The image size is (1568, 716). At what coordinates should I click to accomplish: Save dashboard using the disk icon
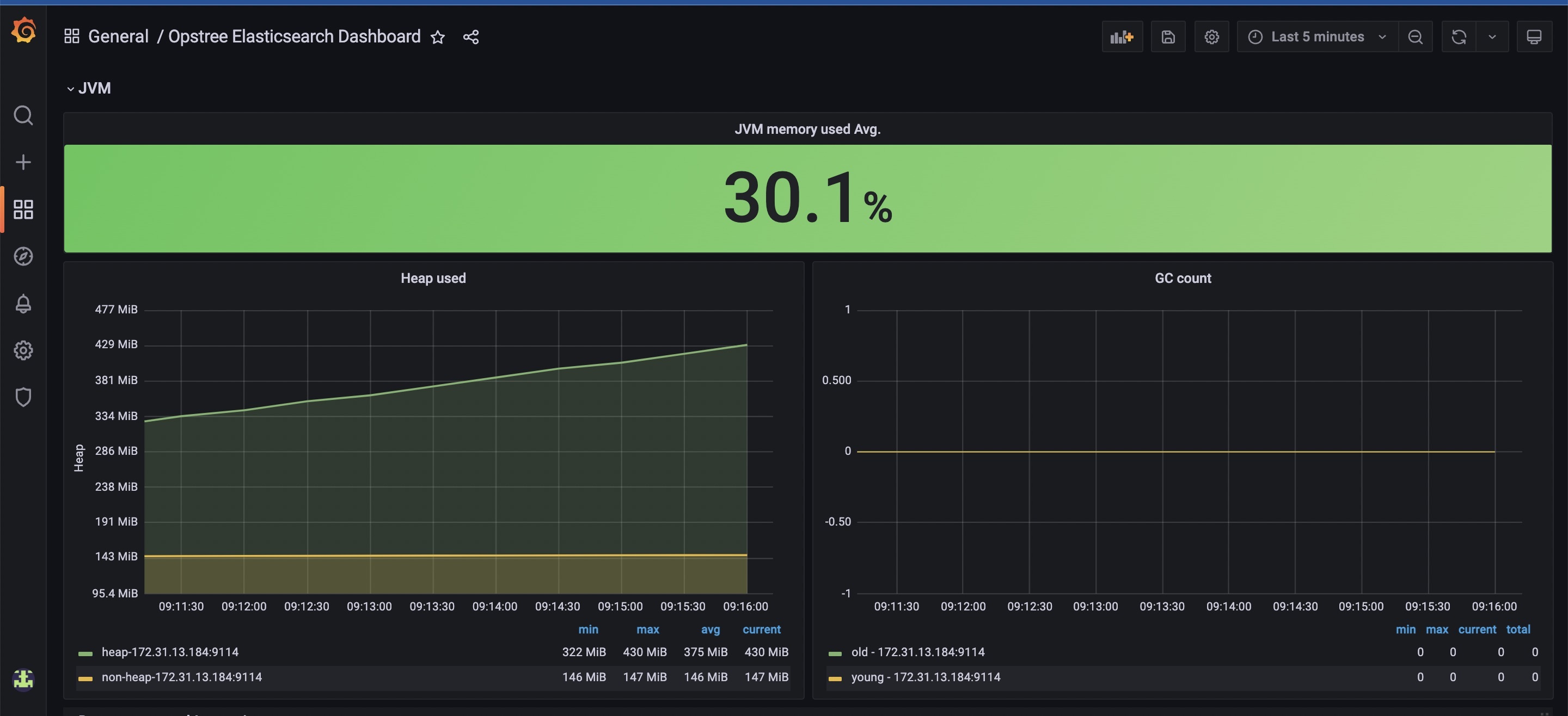point(1167,37)
